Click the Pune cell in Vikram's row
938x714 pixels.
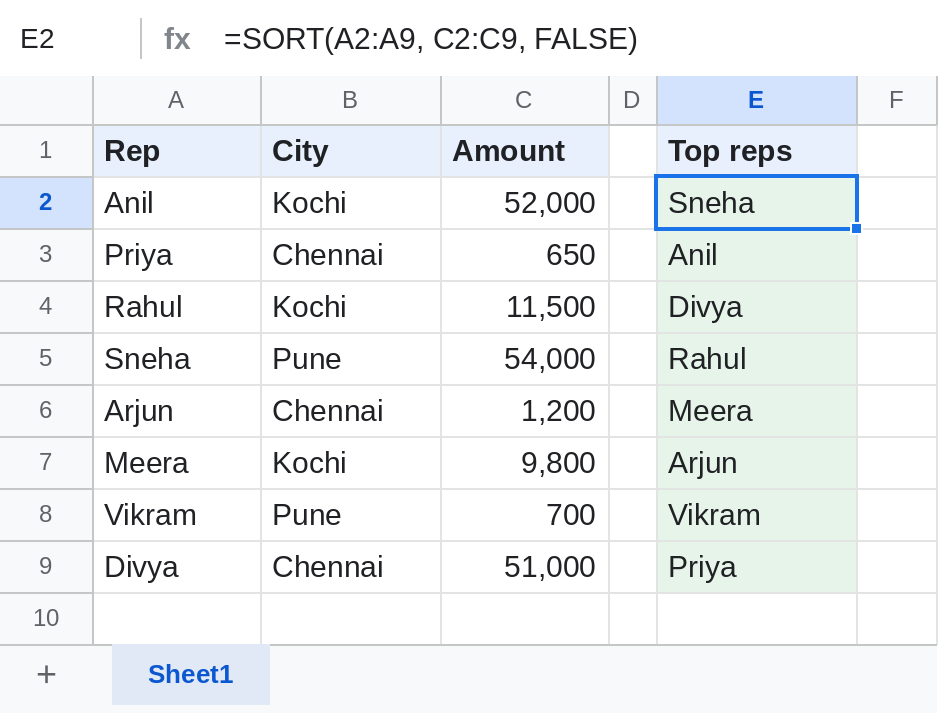(351, 515)
